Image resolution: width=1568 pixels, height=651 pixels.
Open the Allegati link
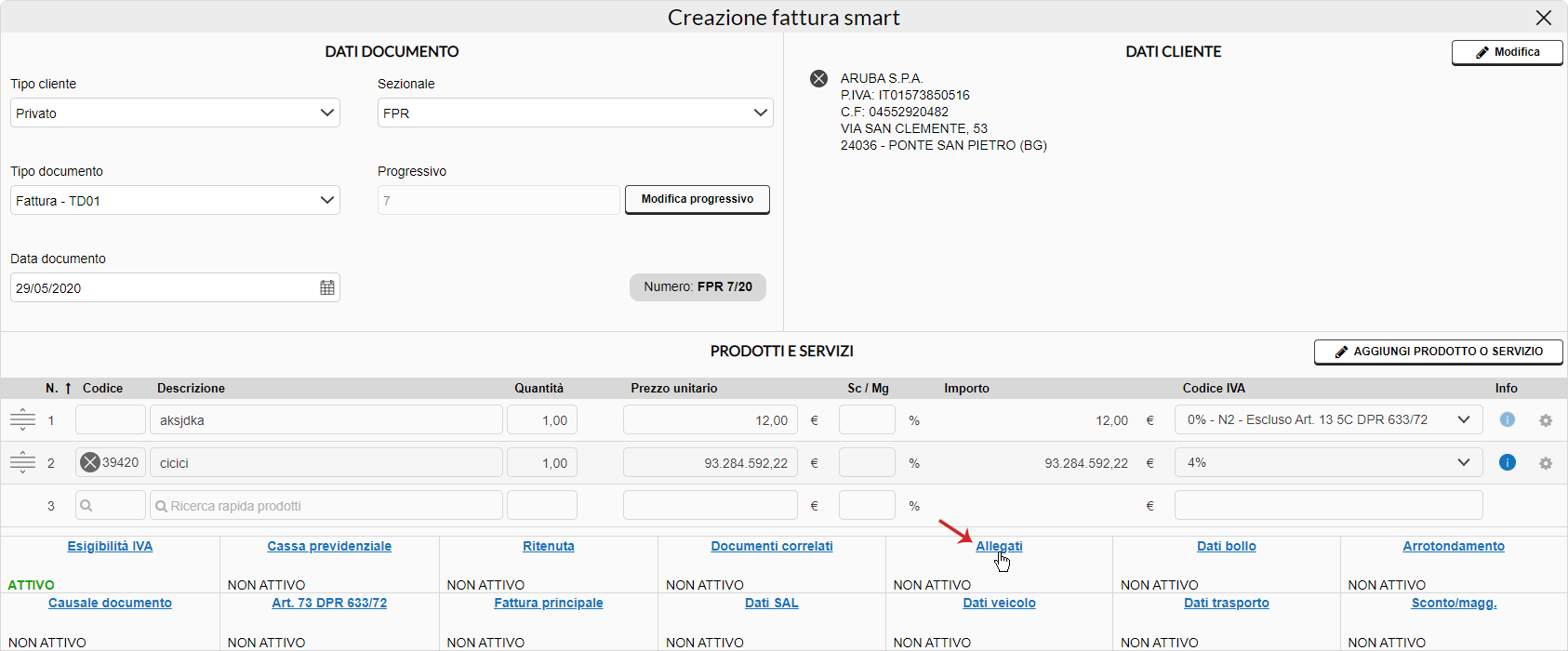coord(999,546)
